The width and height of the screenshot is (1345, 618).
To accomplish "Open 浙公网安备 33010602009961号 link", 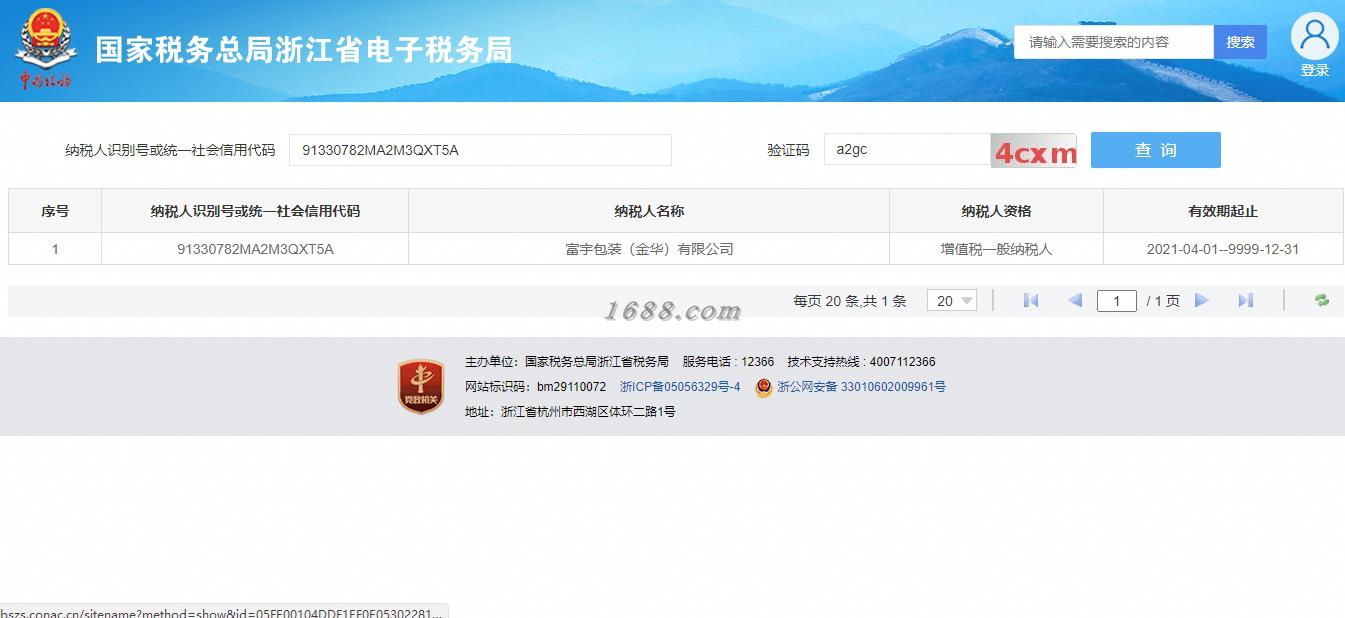I will pyautogui.click(x=861, y=387).
